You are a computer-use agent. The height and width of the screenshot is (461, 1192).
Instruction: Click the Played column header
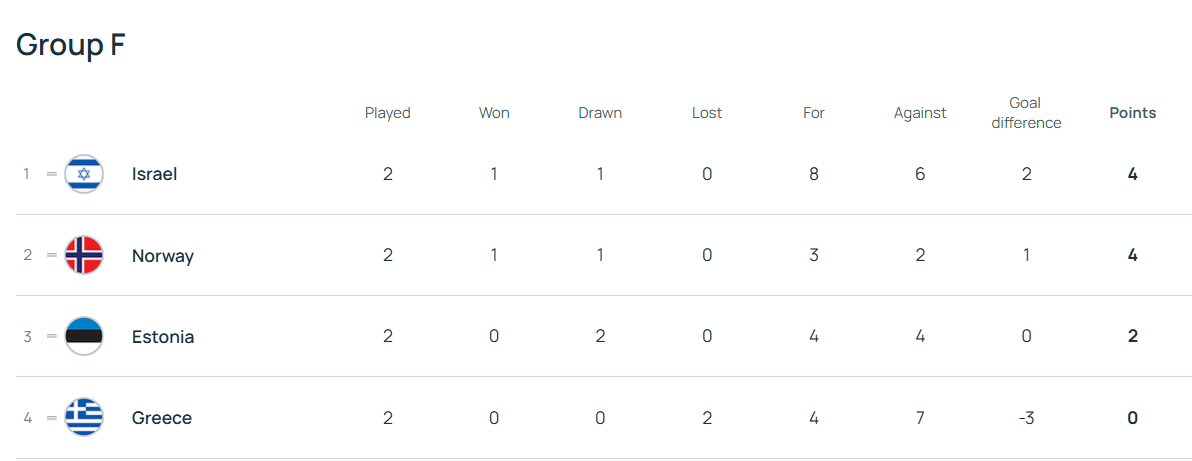tap(387, 113)
